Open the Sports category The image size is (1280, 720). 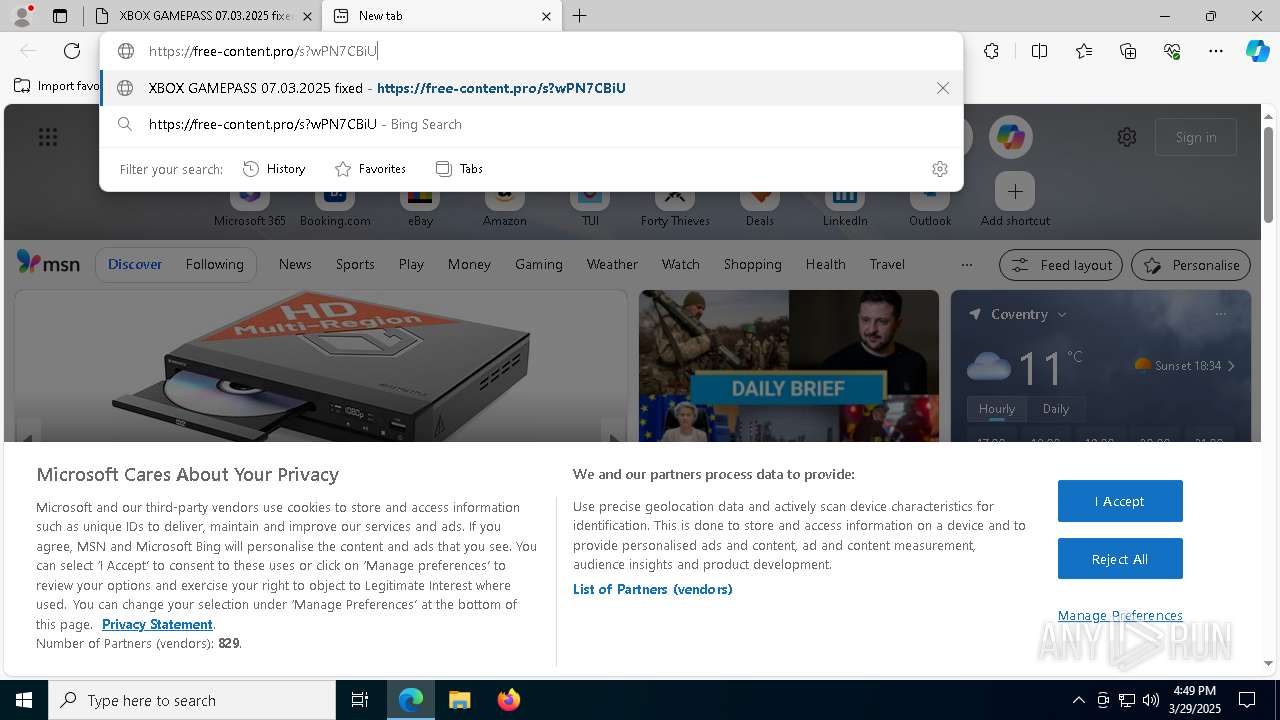coord(355,264)
